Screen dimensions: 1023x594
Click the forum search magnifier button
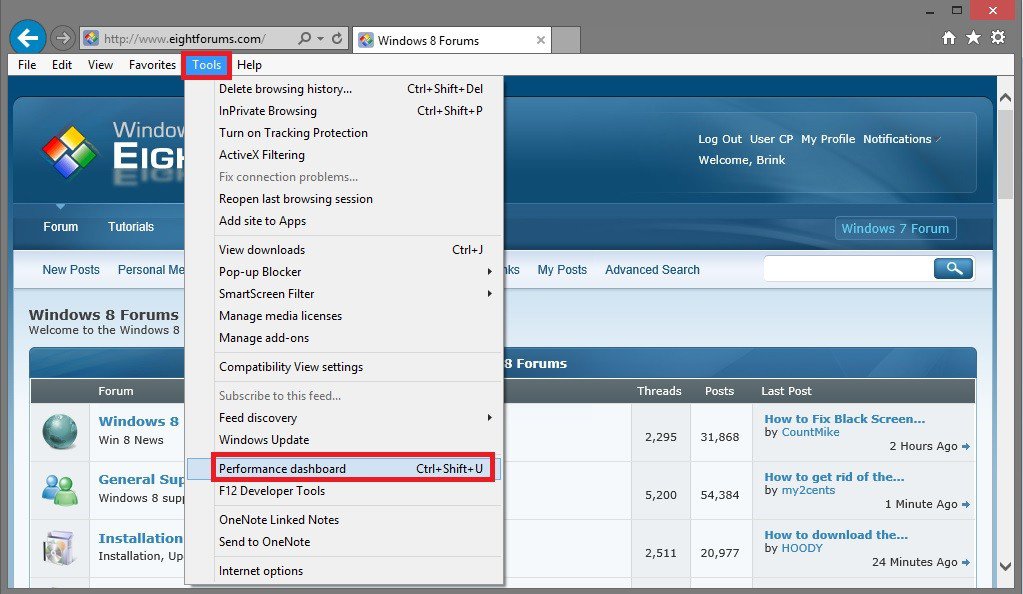pos(953,268)
